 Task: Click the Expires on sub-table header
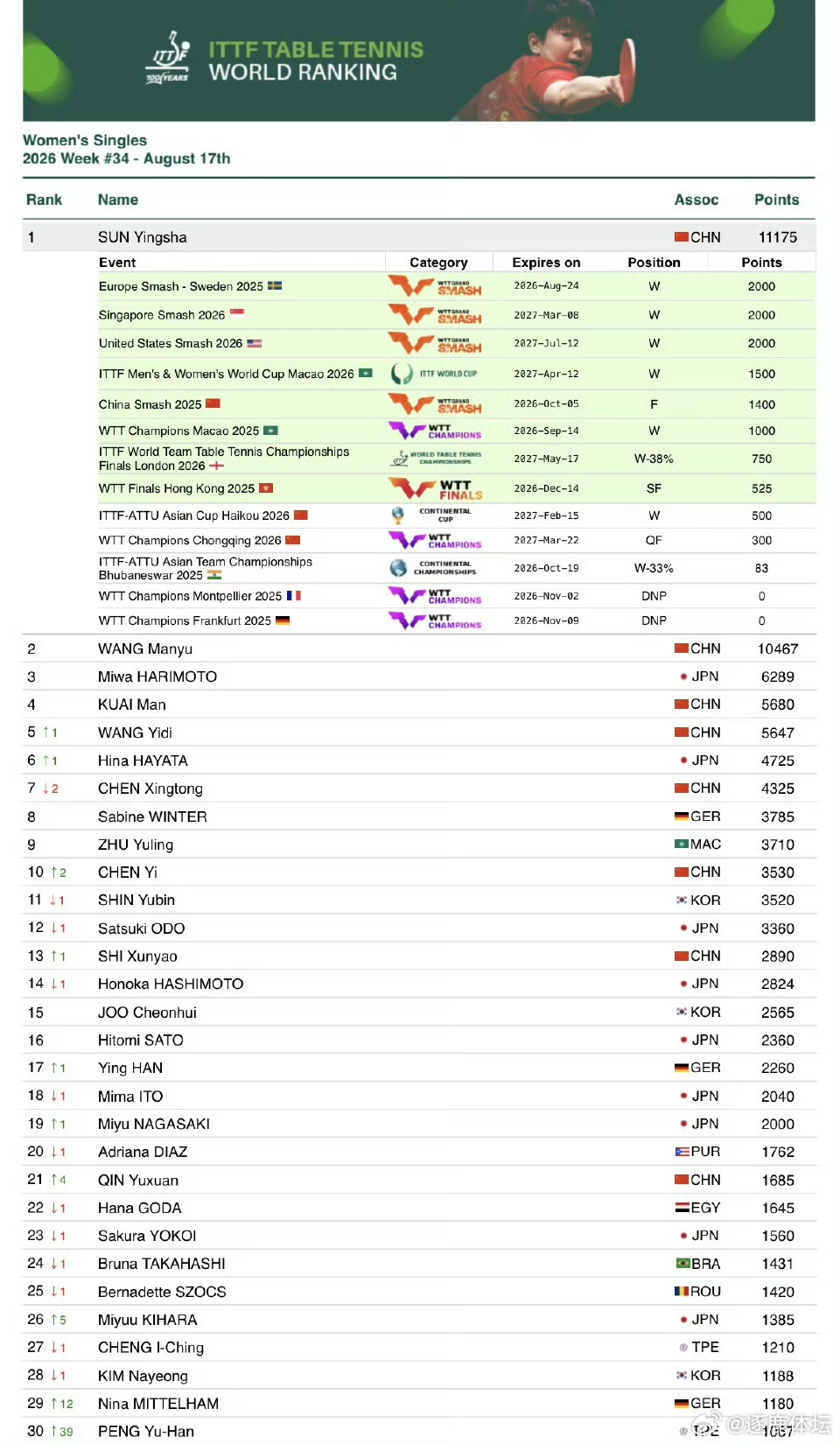click(546, 263)
